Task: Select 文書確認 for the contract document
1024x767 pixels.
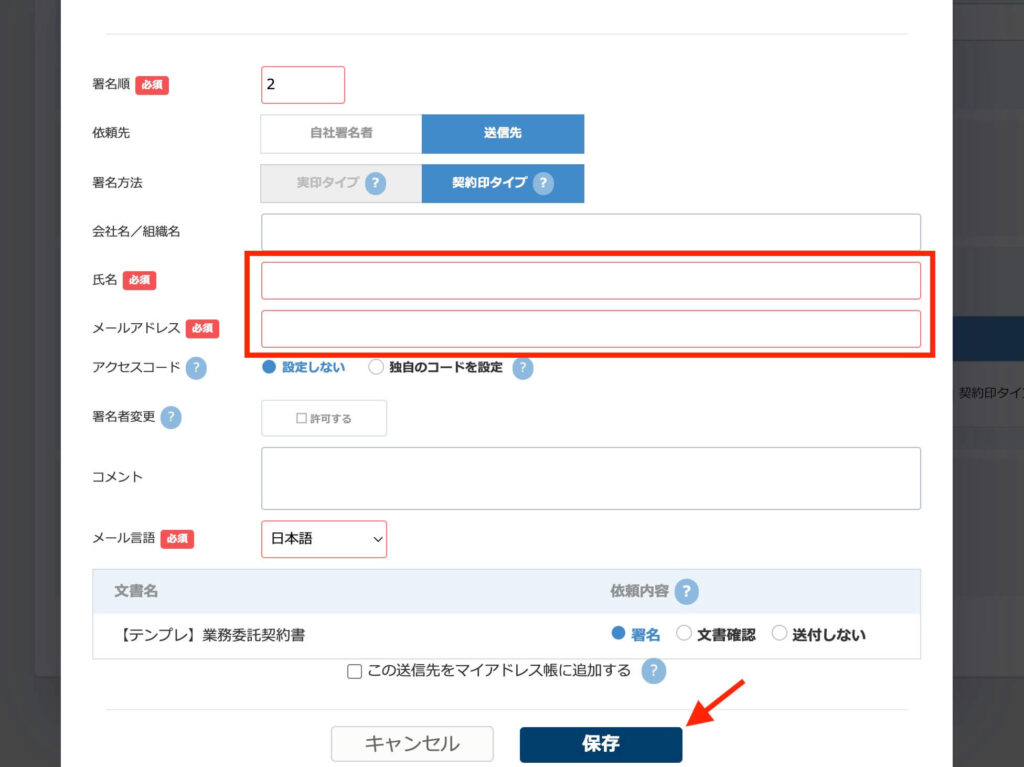Action: 684,634
